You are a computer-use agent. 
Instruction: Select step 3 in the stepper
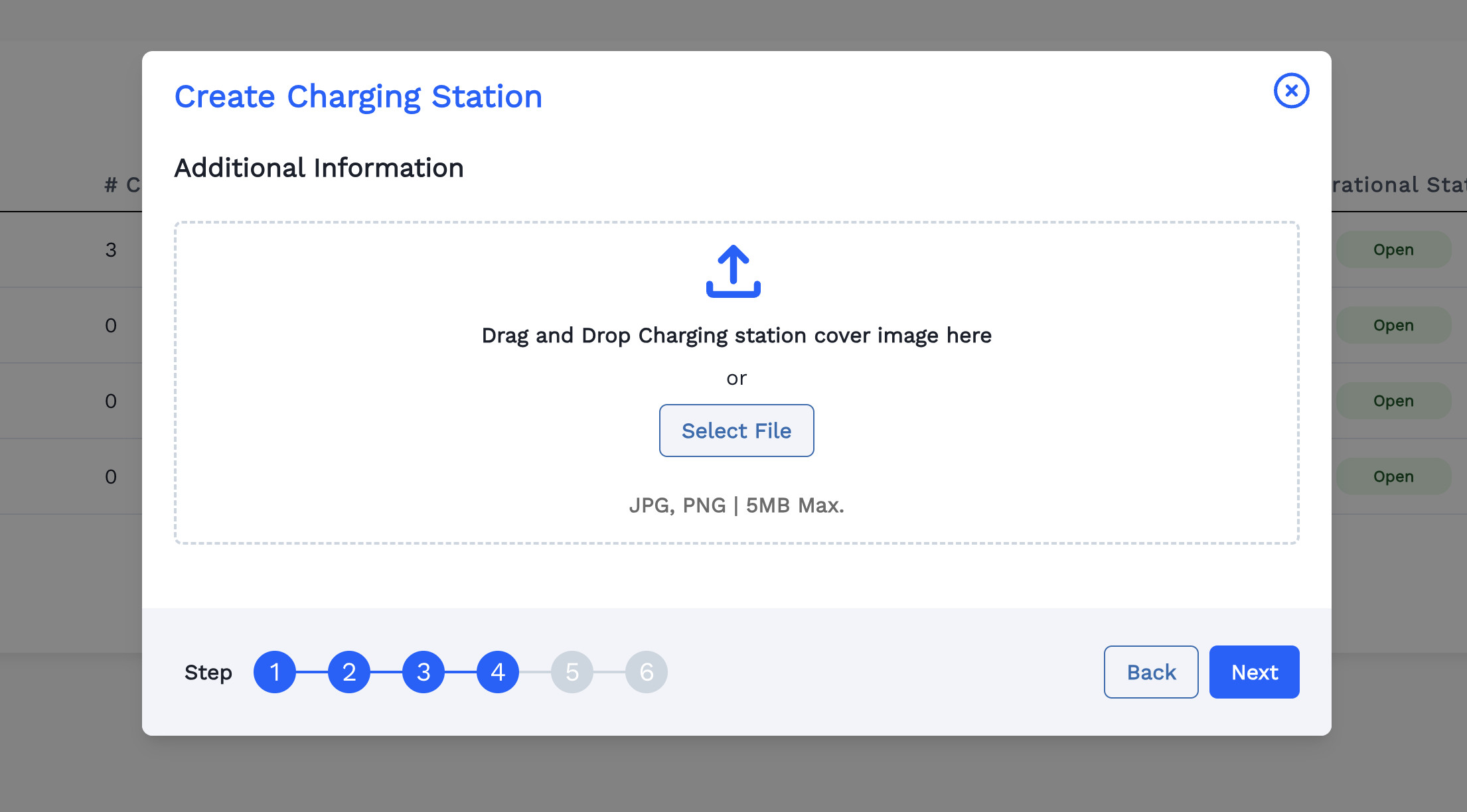pos(424,672)
